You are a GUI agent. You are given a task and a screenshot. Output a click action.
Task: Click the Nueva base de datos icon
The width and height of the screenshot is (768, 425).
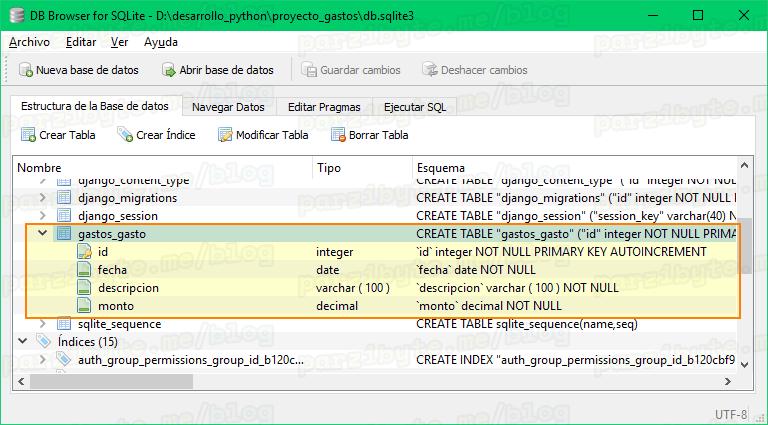click(25, 70)
